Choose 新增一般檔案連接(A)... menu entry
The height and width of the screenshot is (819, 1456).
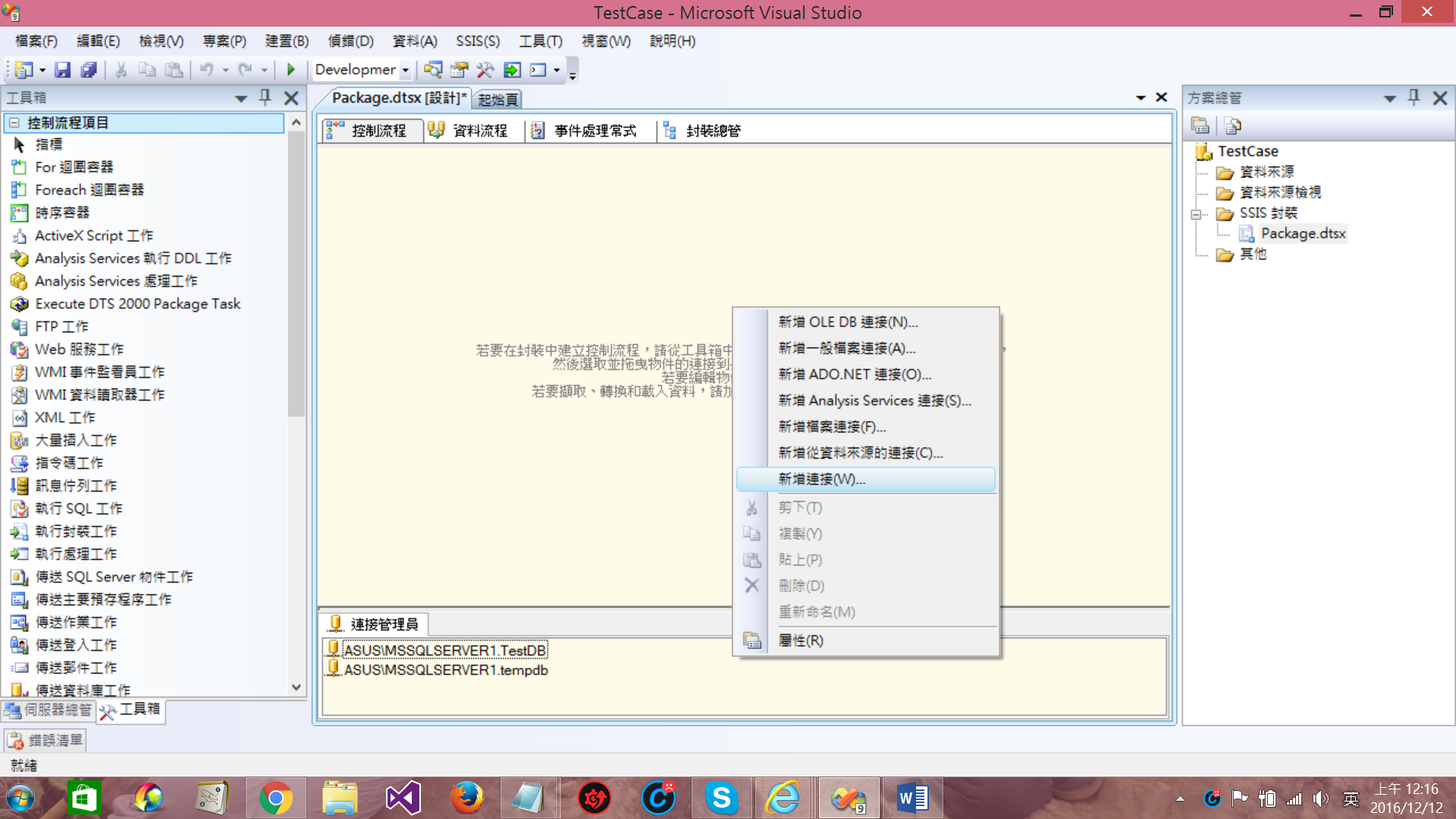click(x=866, y=348)
